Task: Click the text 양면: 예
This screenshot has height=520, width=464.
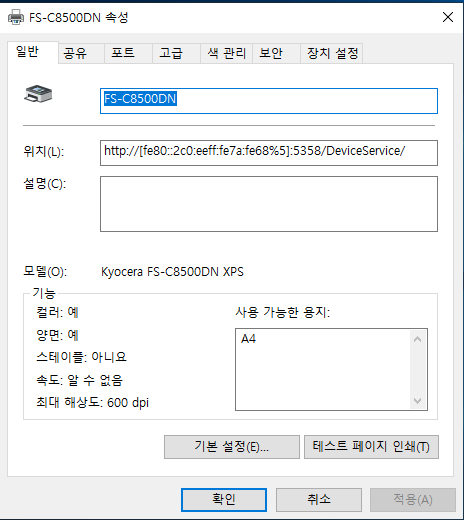Action: click(x=57, y=335)
